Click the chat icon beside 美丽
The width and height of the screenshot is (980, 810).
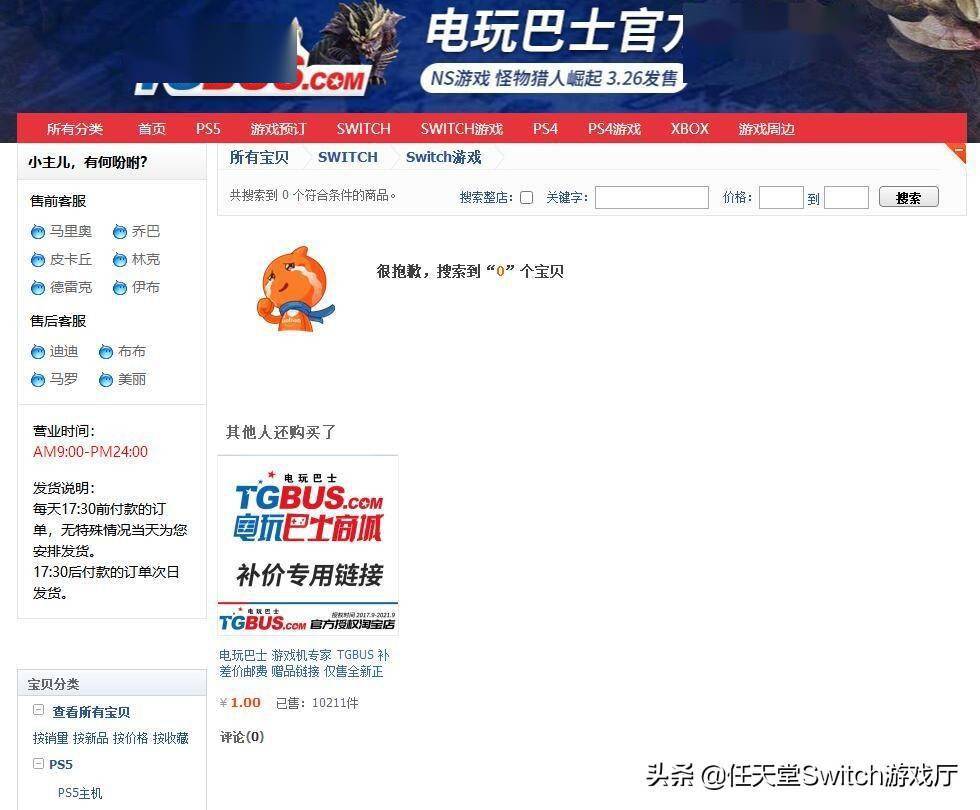tap(106, 380)
